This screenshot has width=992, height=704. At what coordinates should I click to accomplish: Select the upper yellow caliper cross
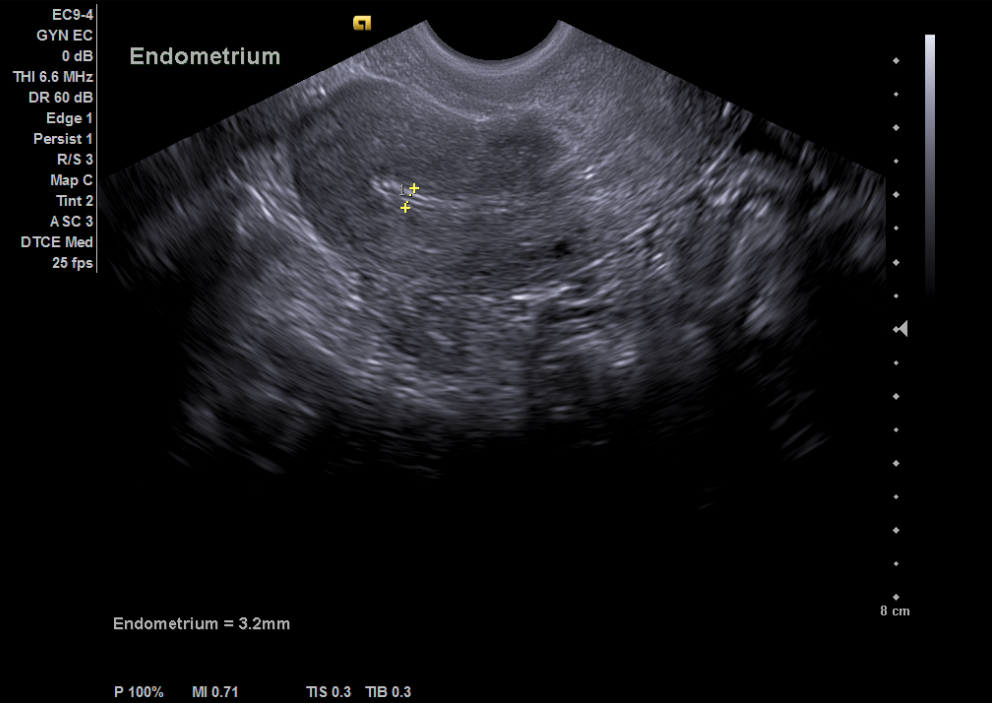point(414,188)
